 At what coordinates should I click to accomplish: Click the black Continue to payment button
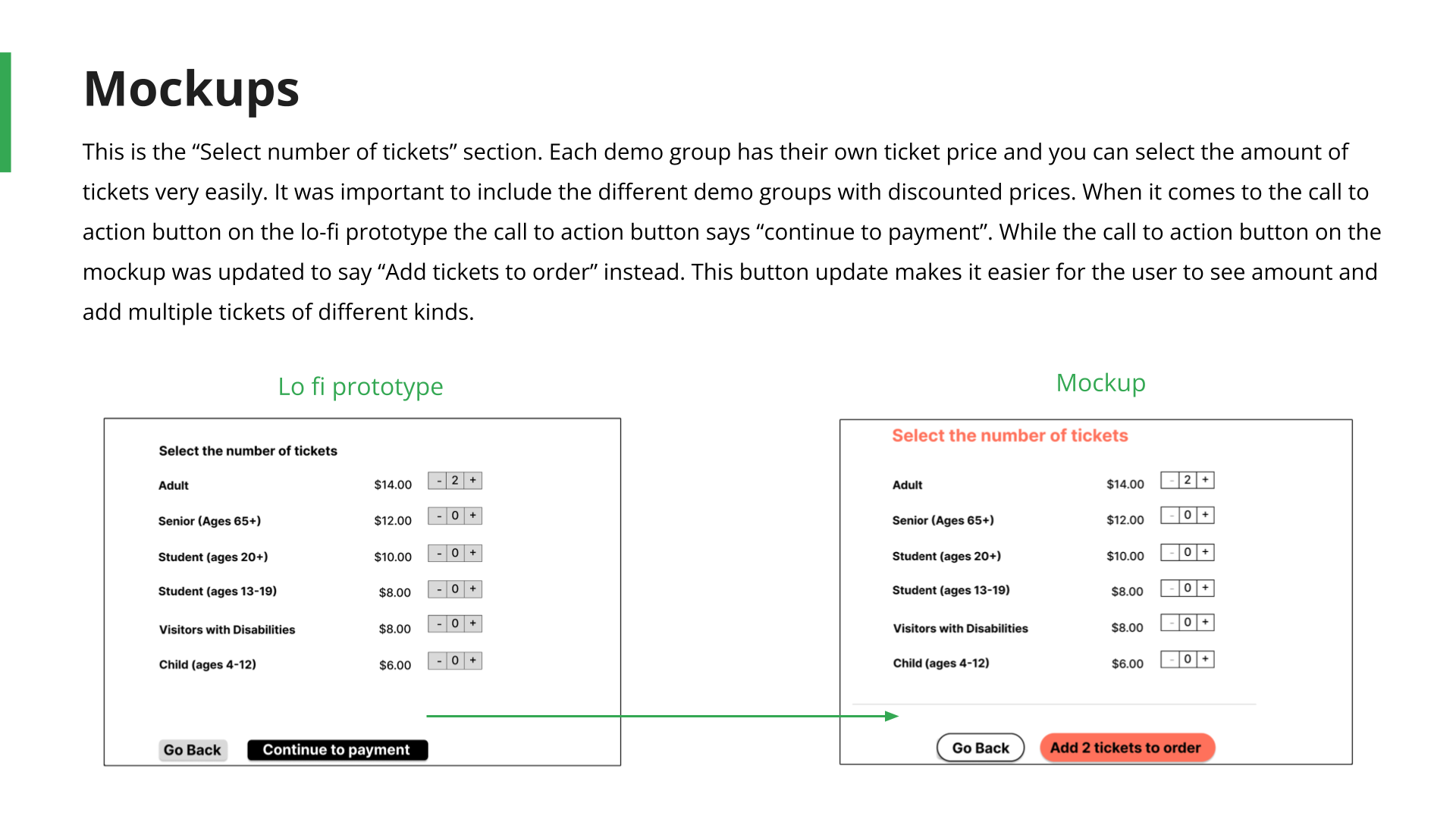[x=337, y=750]
